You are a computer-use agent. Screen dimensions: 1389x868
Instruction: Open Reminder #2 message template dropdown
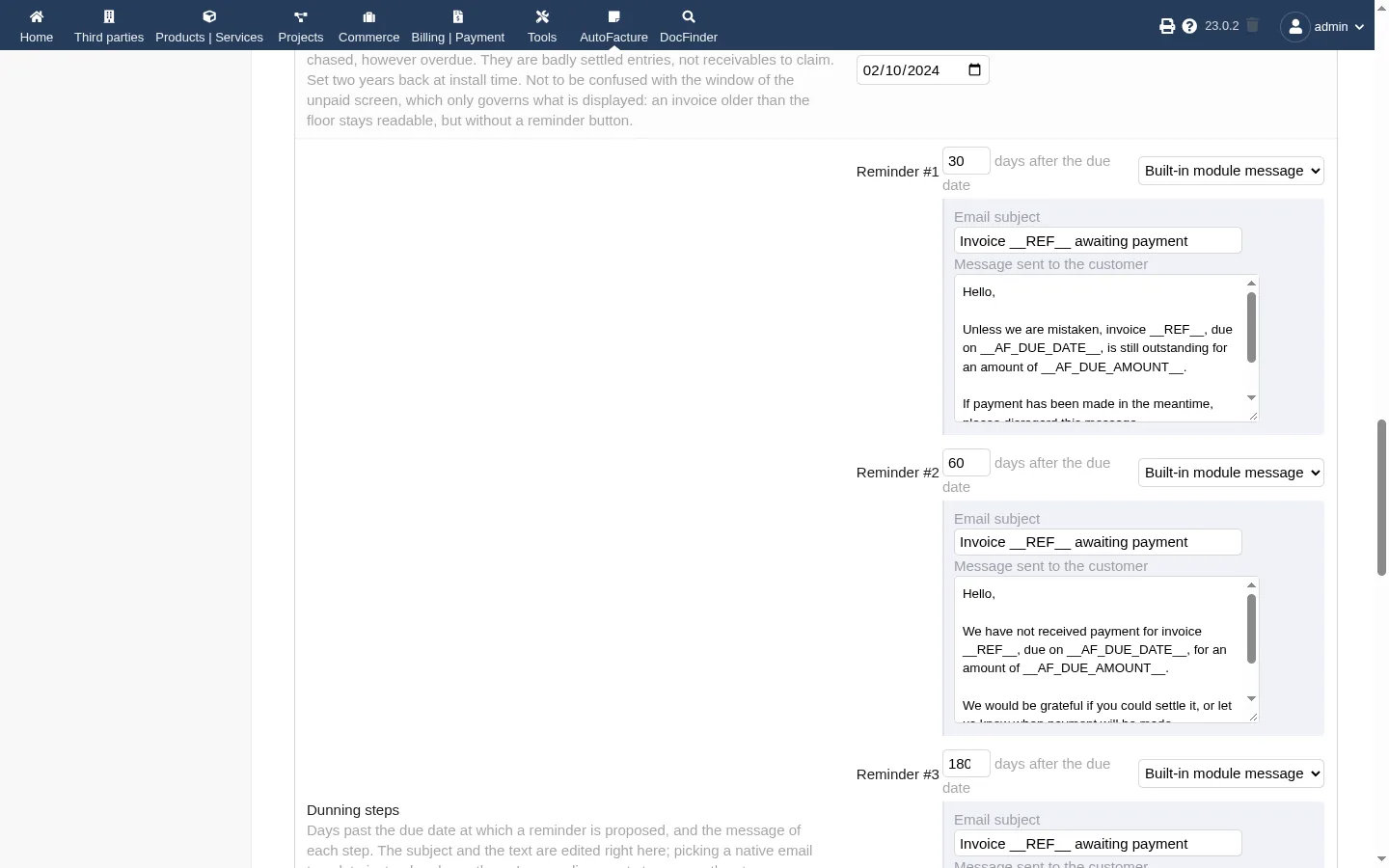coord(1231,473)
